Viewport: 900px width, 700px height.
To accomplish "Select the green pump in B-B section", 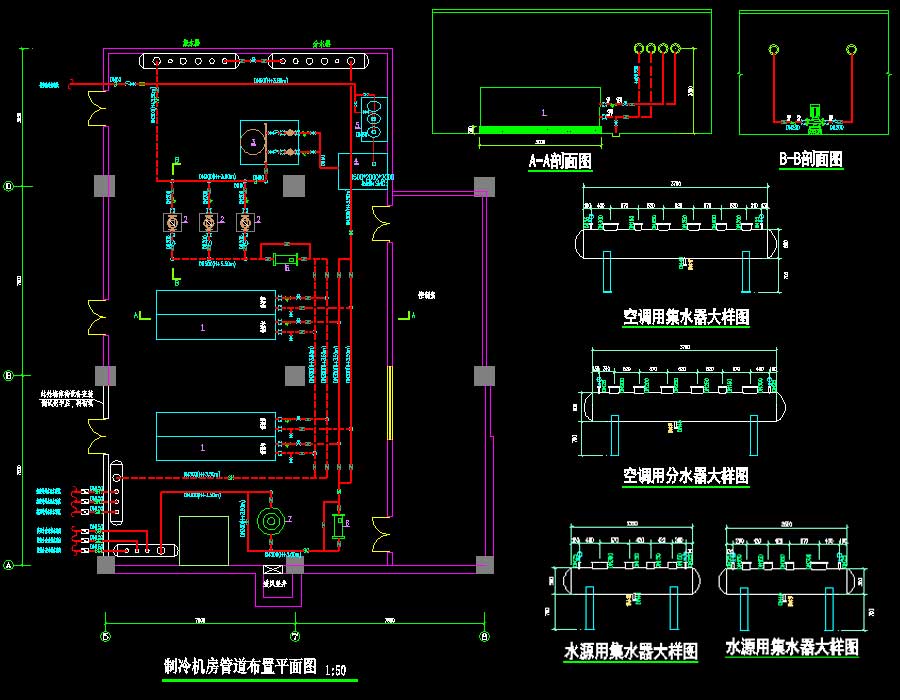I will 814,119.
